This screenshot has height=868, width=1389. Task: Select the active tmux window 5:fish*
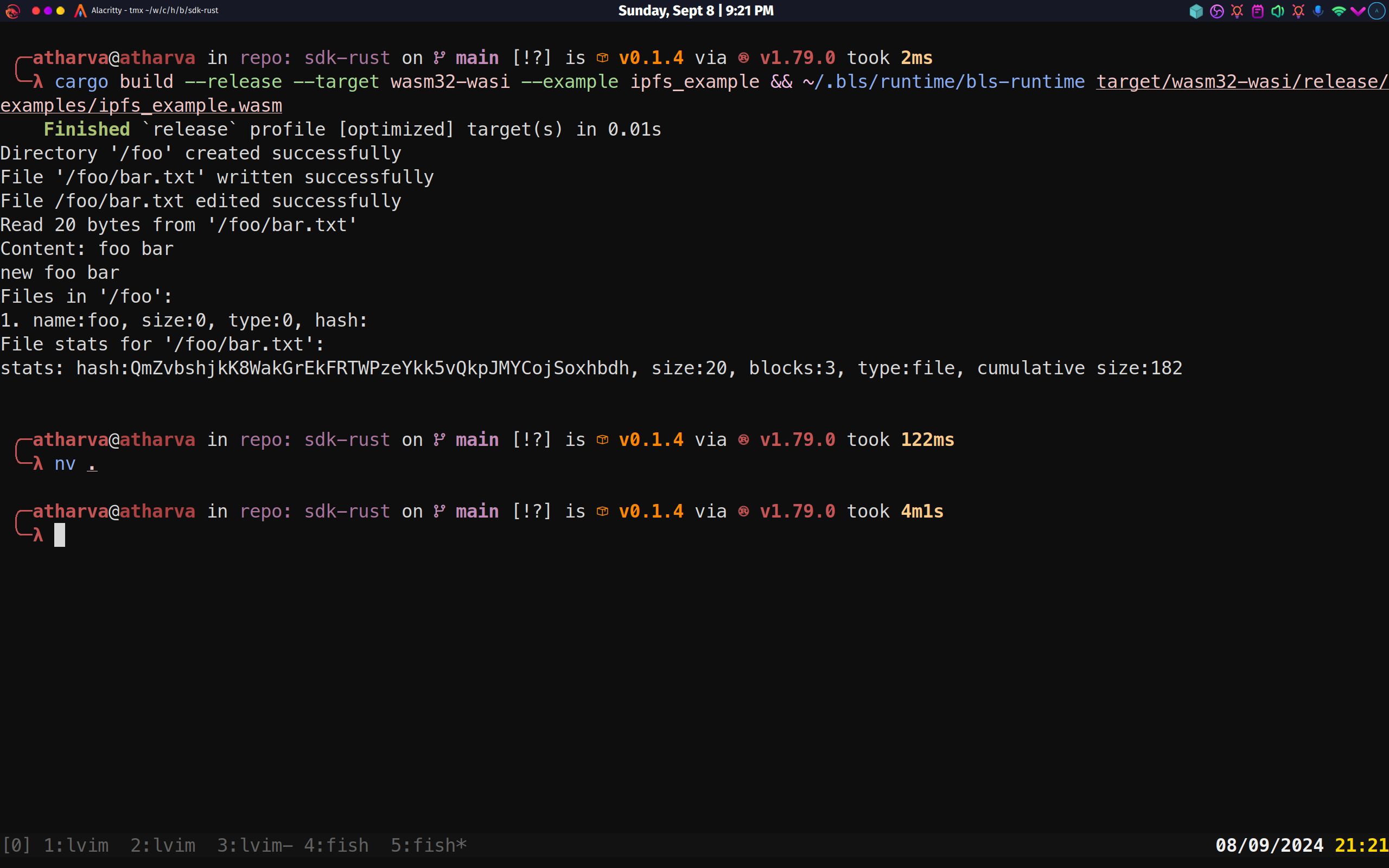(x=429, y=845)
